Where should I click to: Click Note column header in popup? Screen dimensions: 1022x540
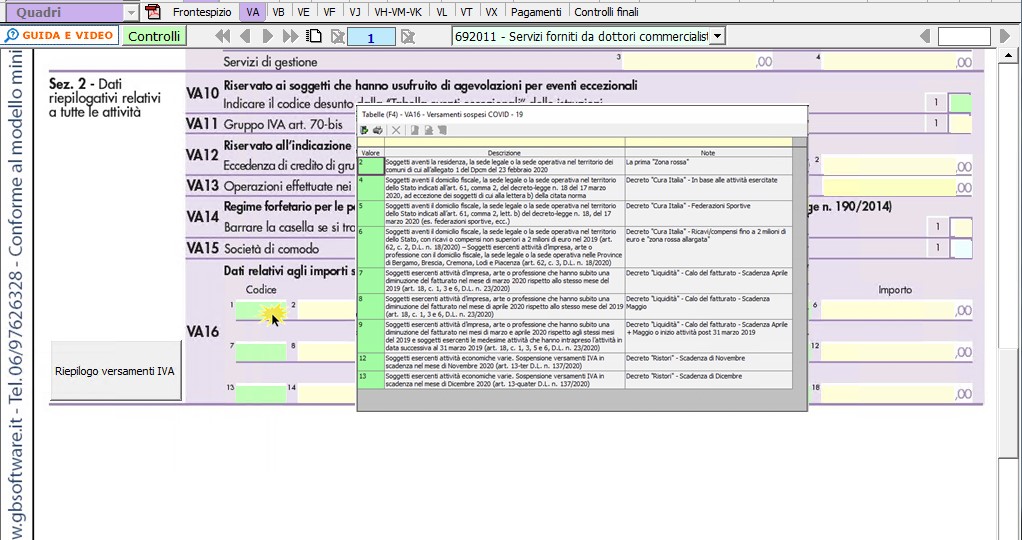pyautogui.click(x=708, y=153)
